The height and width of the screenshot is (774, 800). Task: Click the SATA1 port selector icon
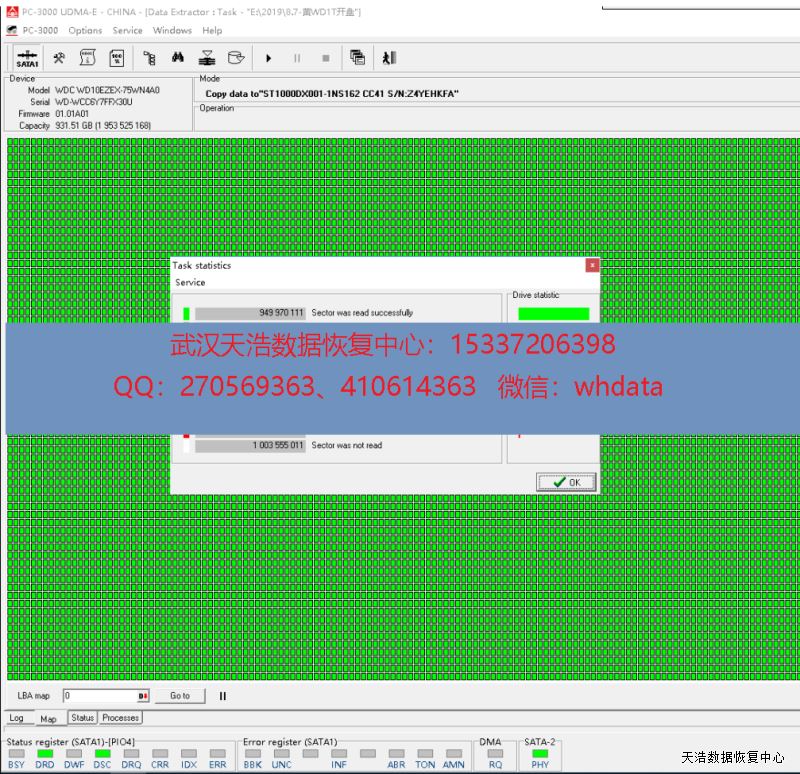[x=27, y=58]
